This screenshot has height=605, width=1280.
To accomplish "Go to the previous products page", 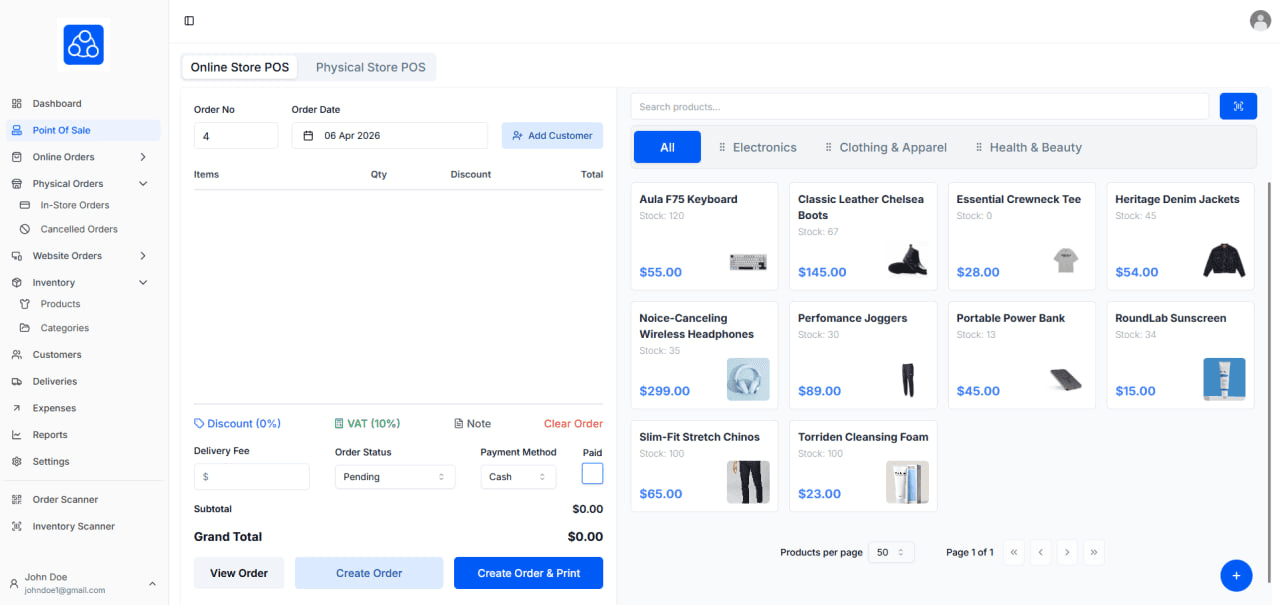I will pos(1040,552).
